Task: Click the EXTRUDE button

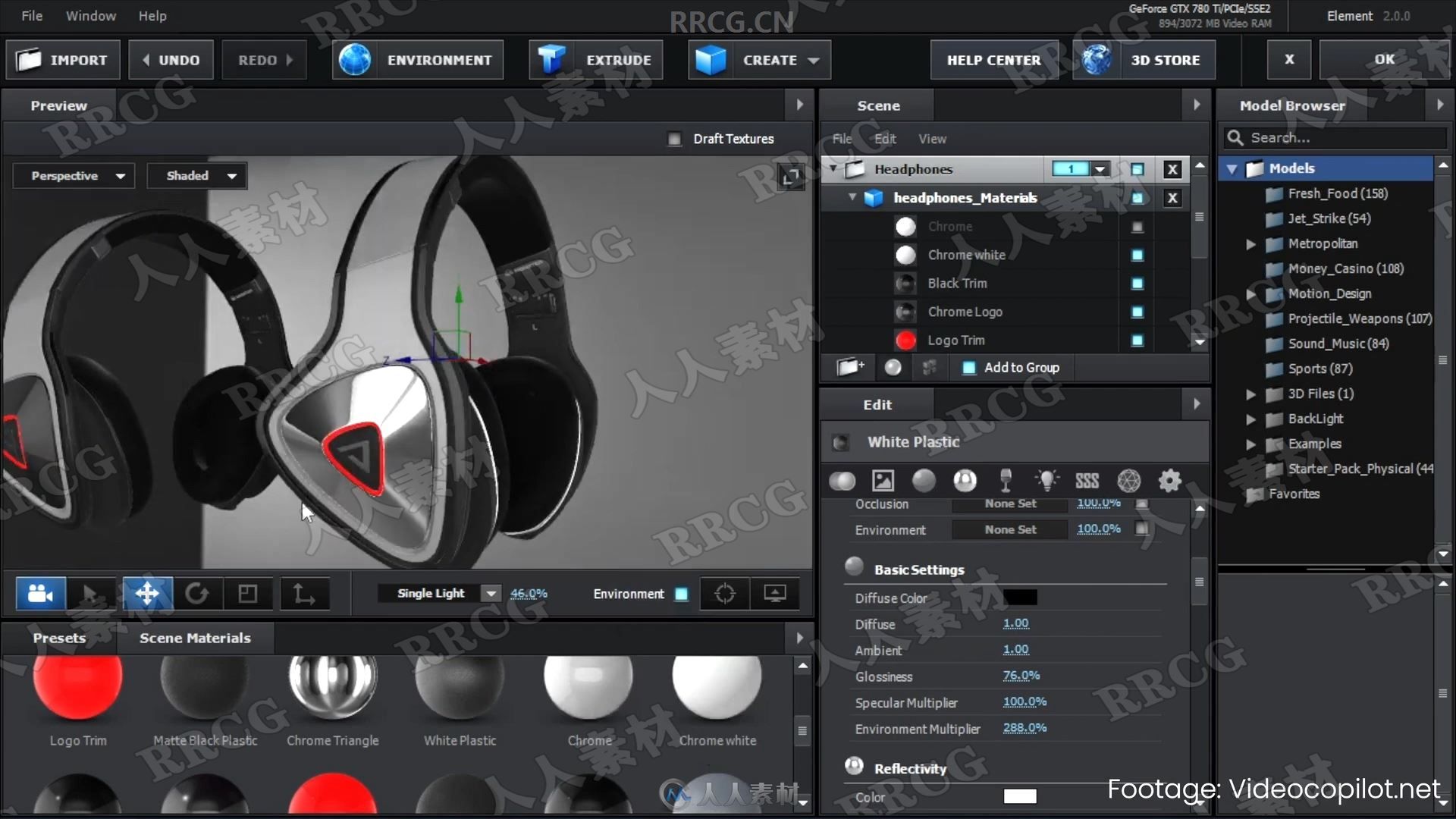Action: pyautogui.click(x=596, y=60)
